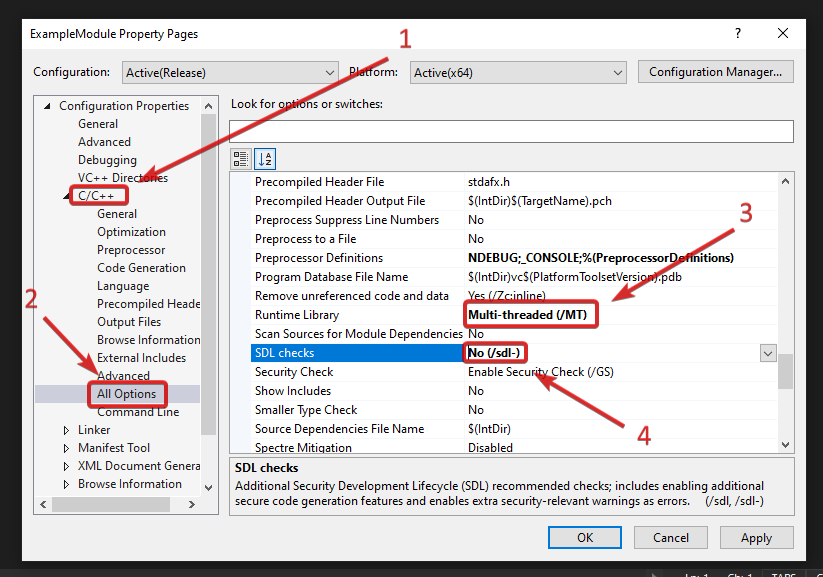Select All Options under C/C++
The image size is (823, 577).
(x=126, y=394)
